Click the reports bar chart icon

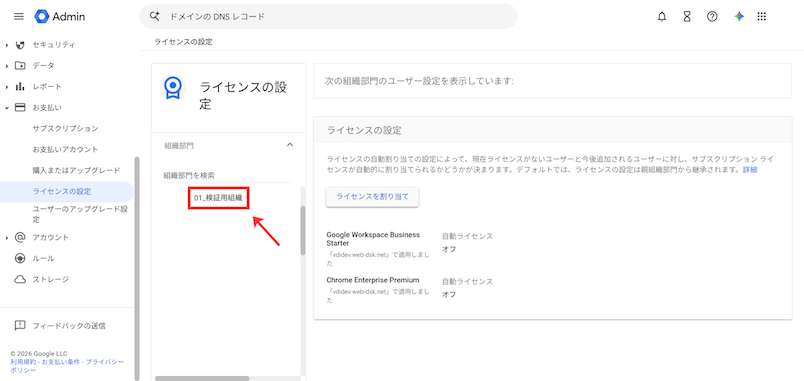(x=21, y=86)
